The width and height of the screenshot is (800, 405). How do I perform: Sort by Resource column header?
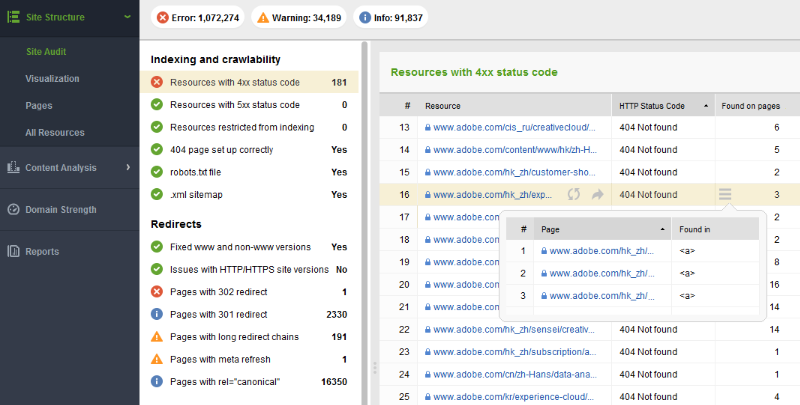(514, 106)
